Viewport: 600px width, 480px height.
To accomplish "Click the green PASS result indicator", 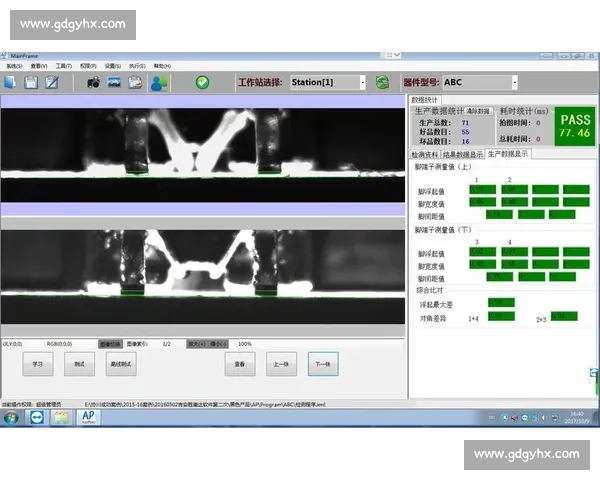I will pyautogui.click(x=574, y=125).
